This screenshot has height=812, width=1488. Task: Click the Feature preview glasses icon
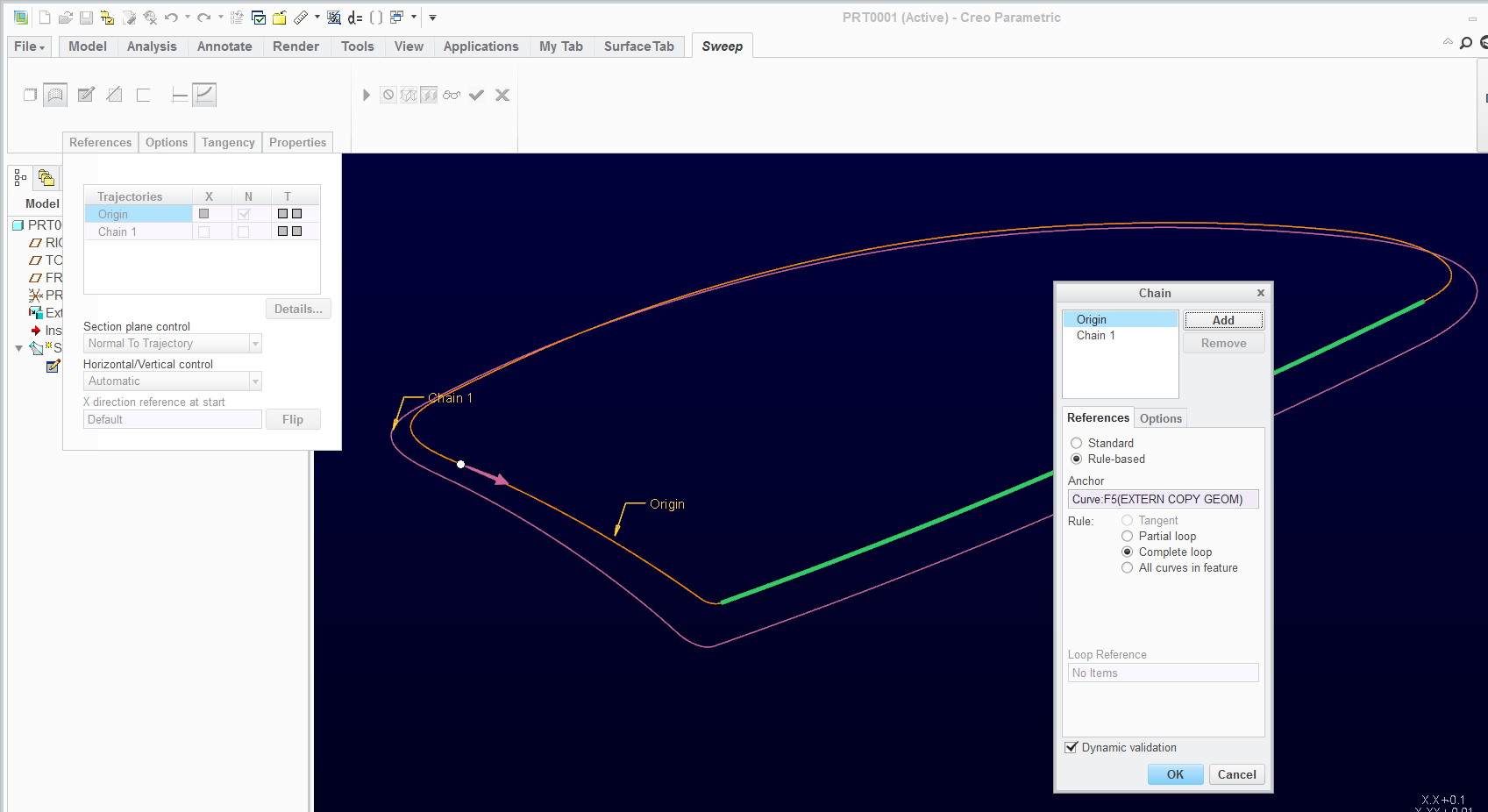coord(452,95)
